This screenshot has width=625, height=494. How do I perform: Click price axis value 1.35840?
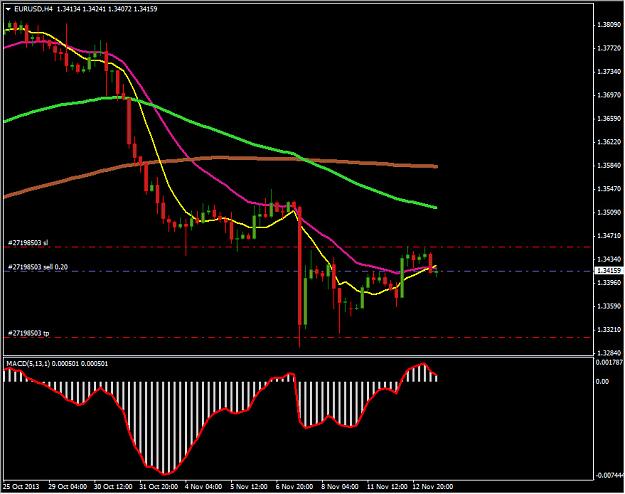[609, 165]
